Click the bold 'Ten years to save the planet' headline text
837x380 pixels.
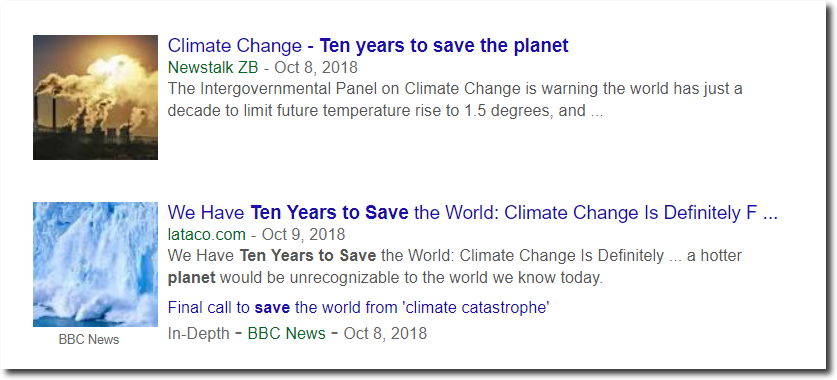pyautogui.click(x=444, y=45)
